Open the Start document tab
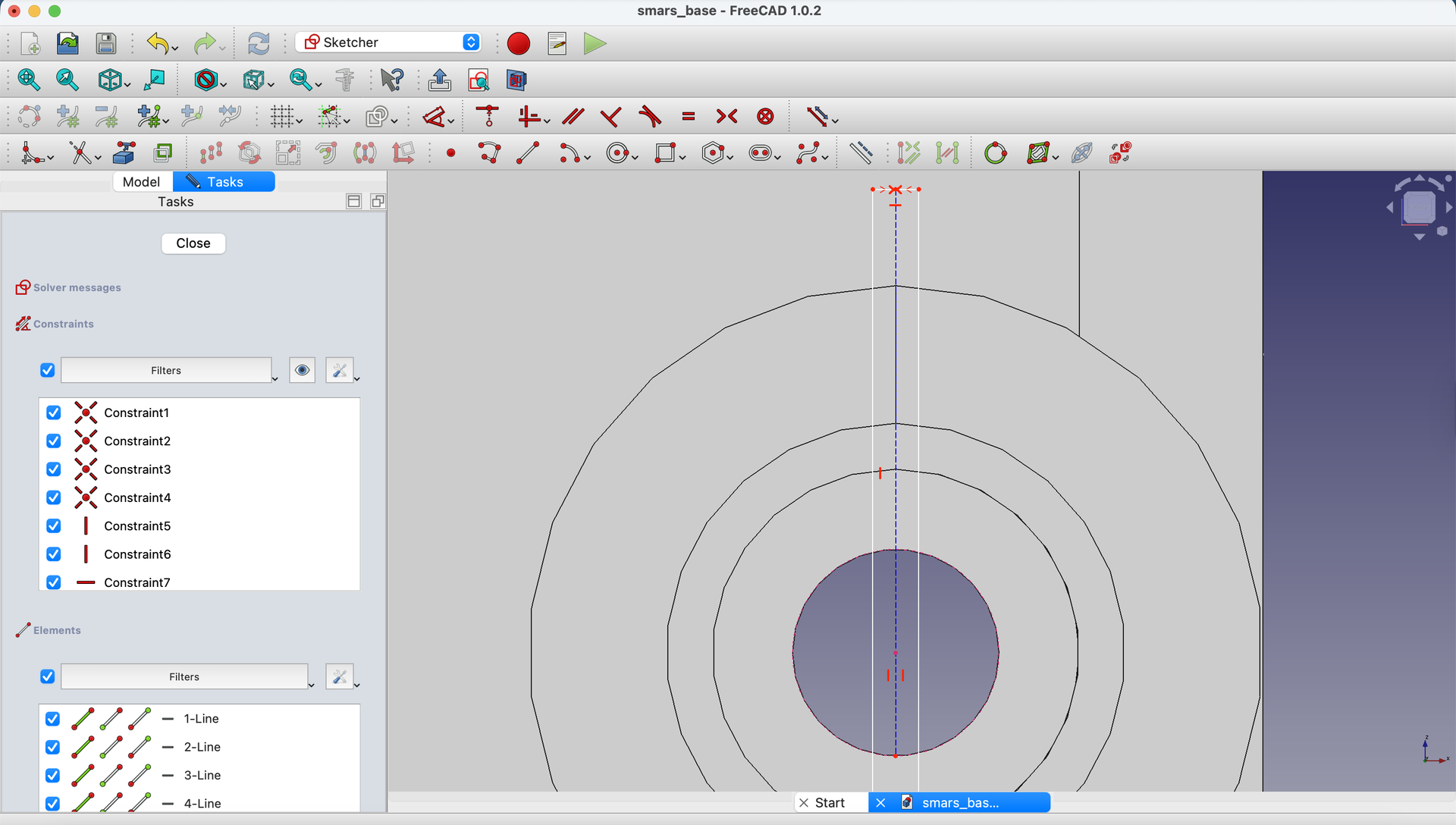 click(830, 803)
